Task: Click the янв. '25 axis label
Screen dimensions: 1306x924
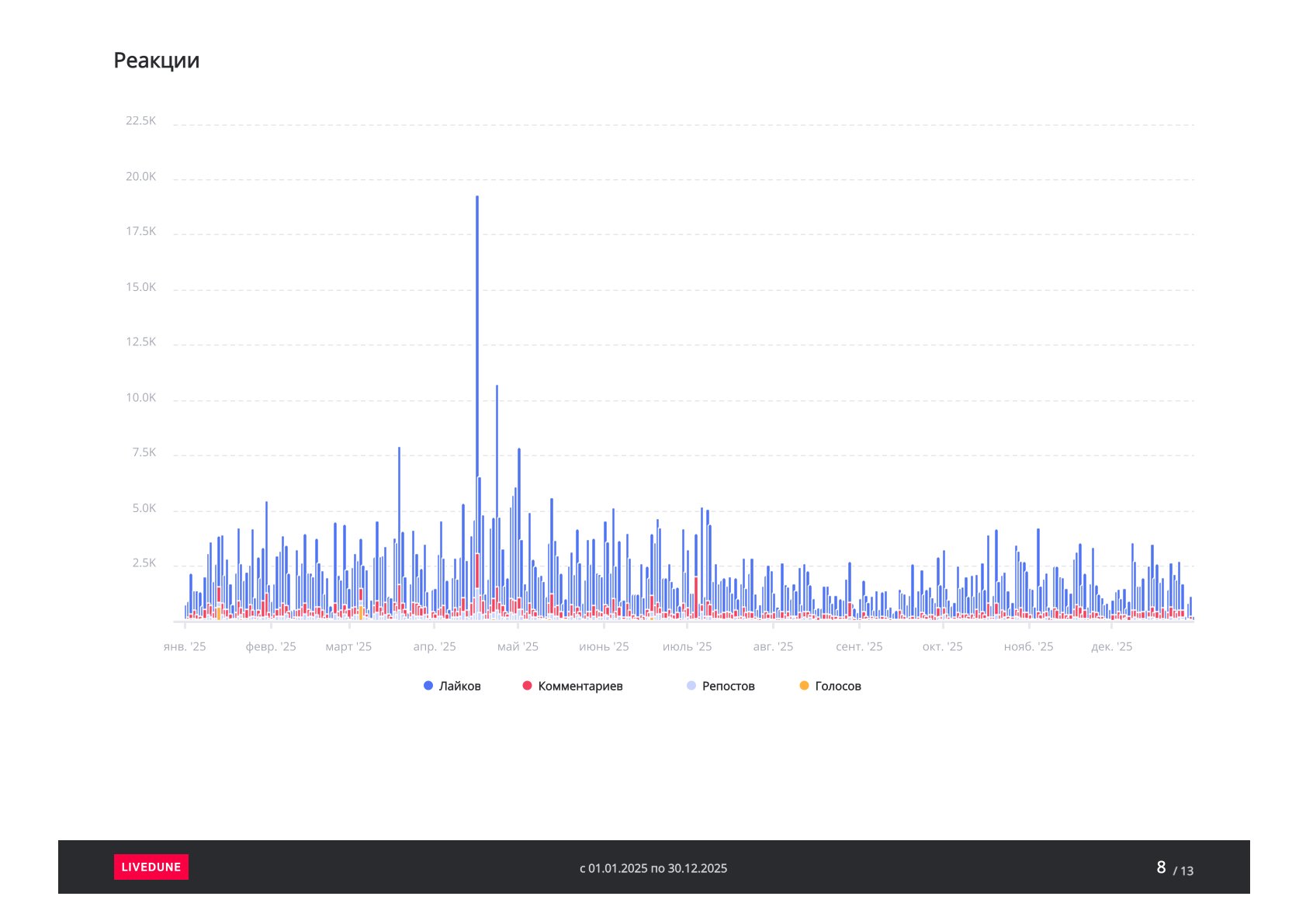Action: click(x=185, y=647)
